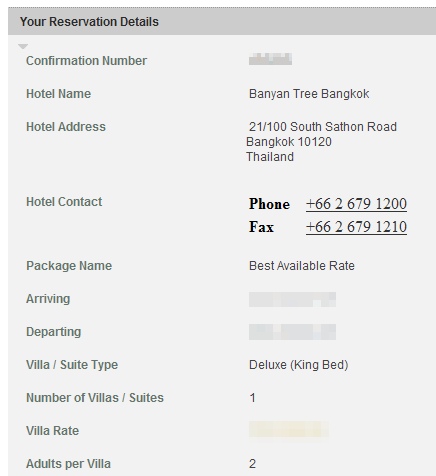Click the Adults per Villa label
Image resolution: width=436 pixels, height=476 pixels.
68,464
